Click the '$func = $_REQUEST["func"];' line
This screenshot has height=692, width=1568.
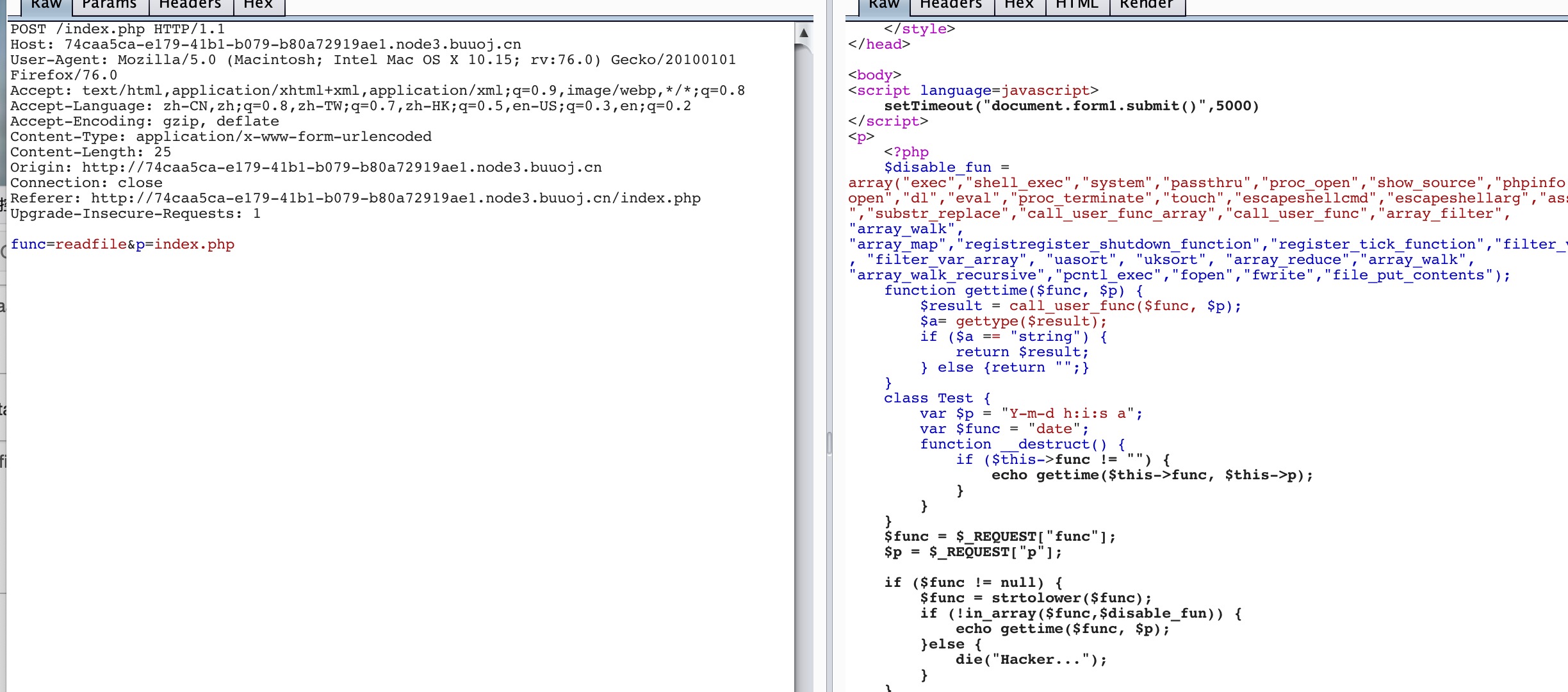coord(1000,537)
